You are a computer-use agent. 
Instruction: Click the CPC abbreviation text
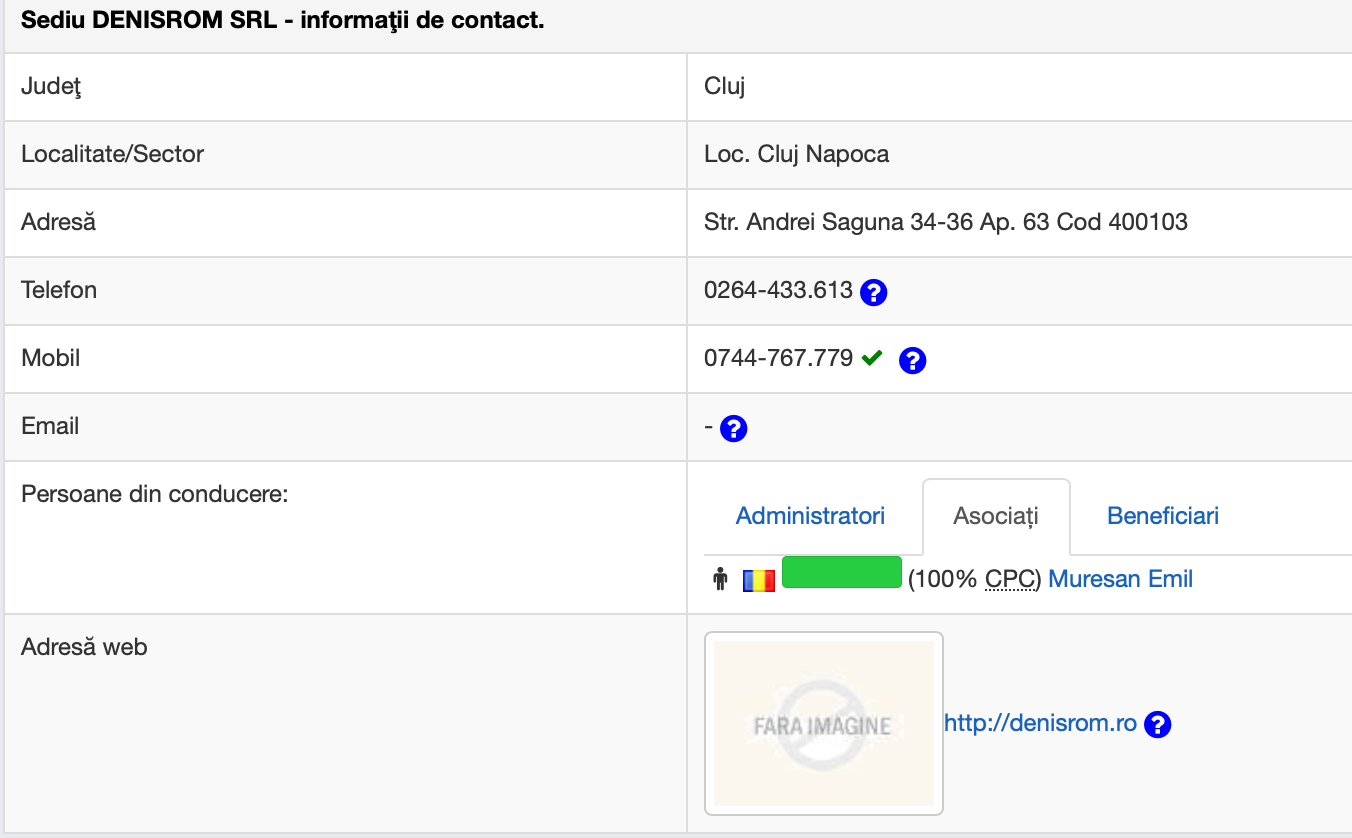tap(1010, 579)
